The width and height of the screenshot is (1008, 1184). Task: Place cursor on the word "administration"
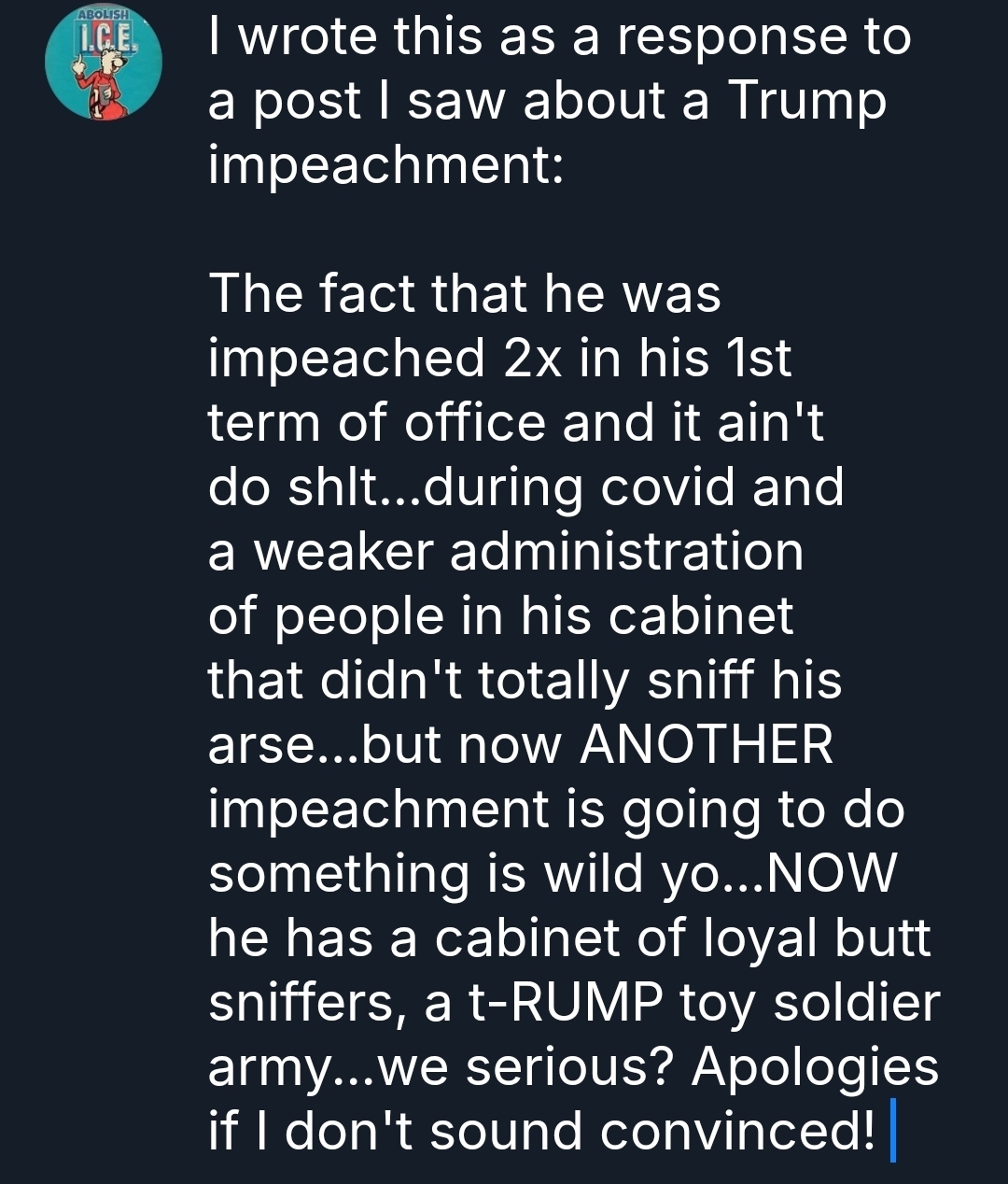pyautogui.click(x=626, y=552)
